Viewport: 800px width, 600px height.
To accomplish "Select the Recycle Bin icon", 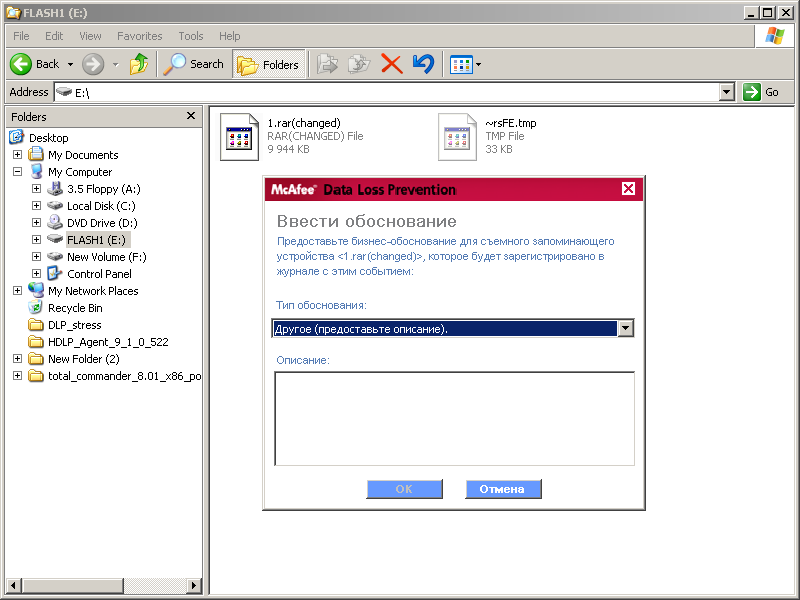I will pos(36,307).
